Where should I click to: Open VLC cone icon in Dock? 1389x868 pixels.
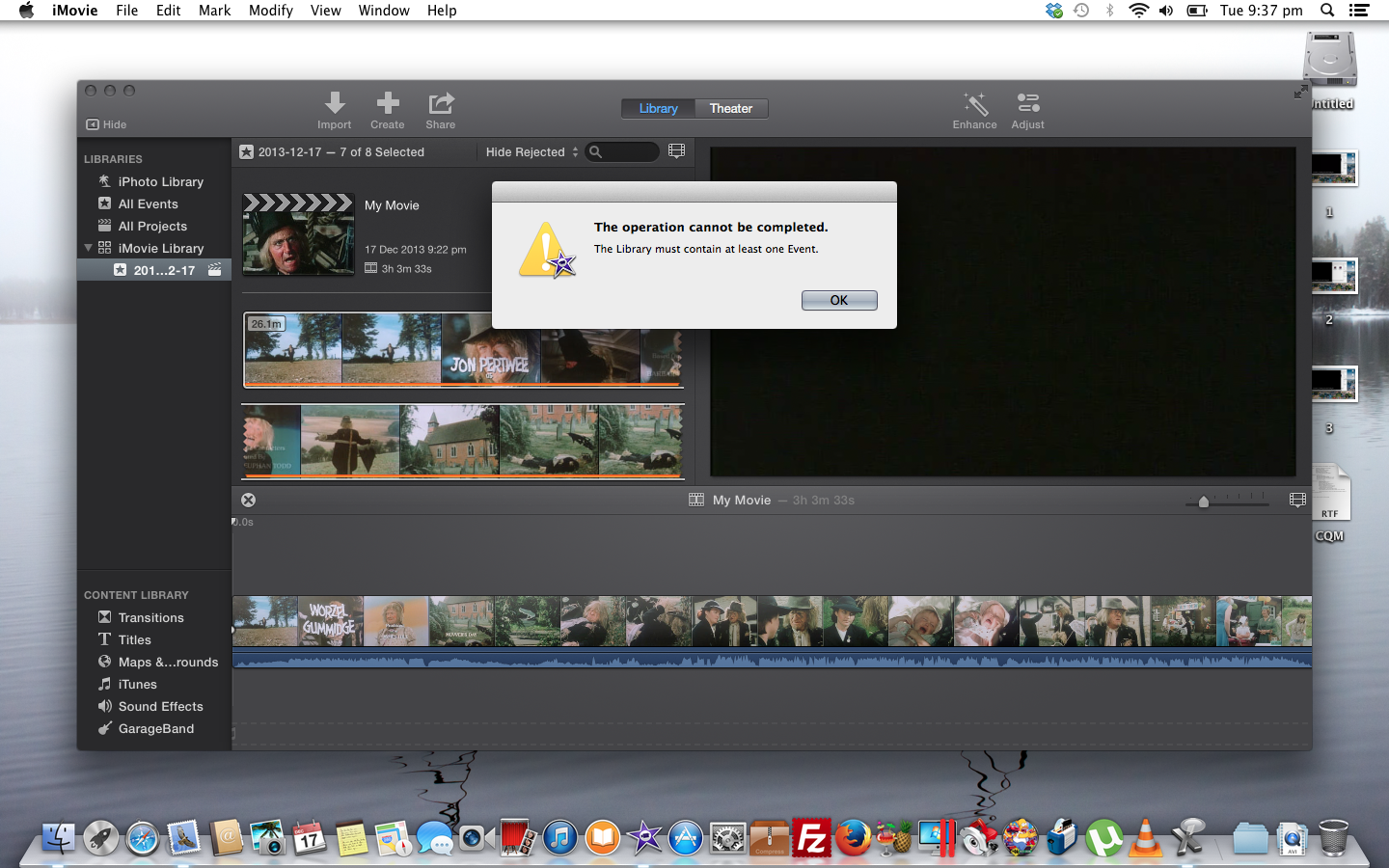1145,837
